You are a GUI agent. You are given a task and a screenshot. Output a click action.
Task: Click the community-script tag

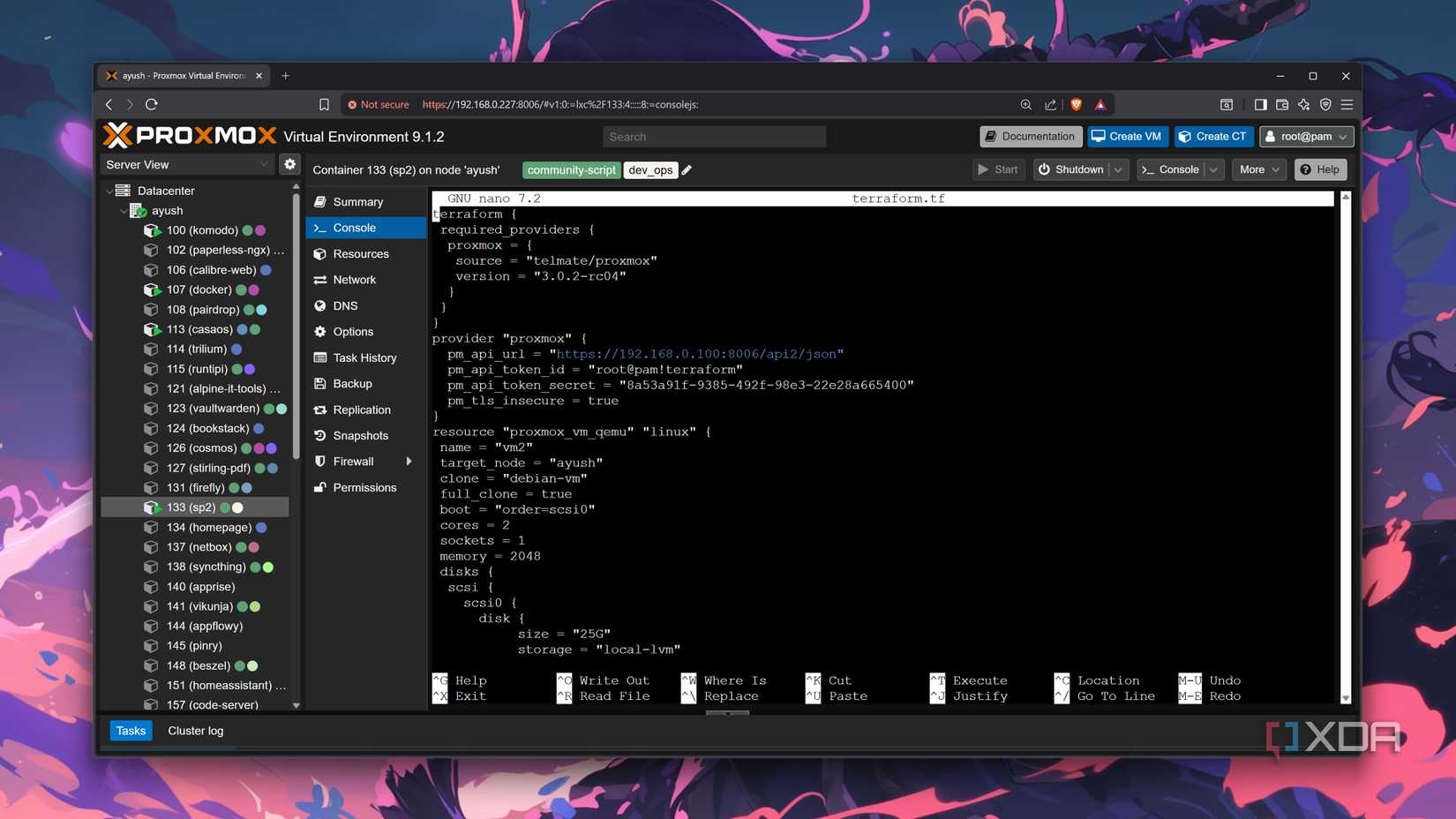[571, 170]
